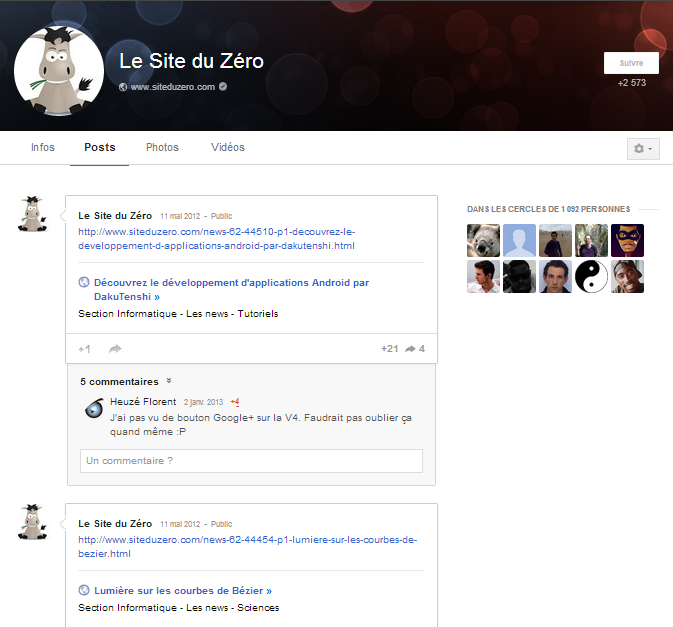Image resolution: width=673 pixels, height=627 pixels.
Task: Open the Photos tab
Action: click(162, 147)
